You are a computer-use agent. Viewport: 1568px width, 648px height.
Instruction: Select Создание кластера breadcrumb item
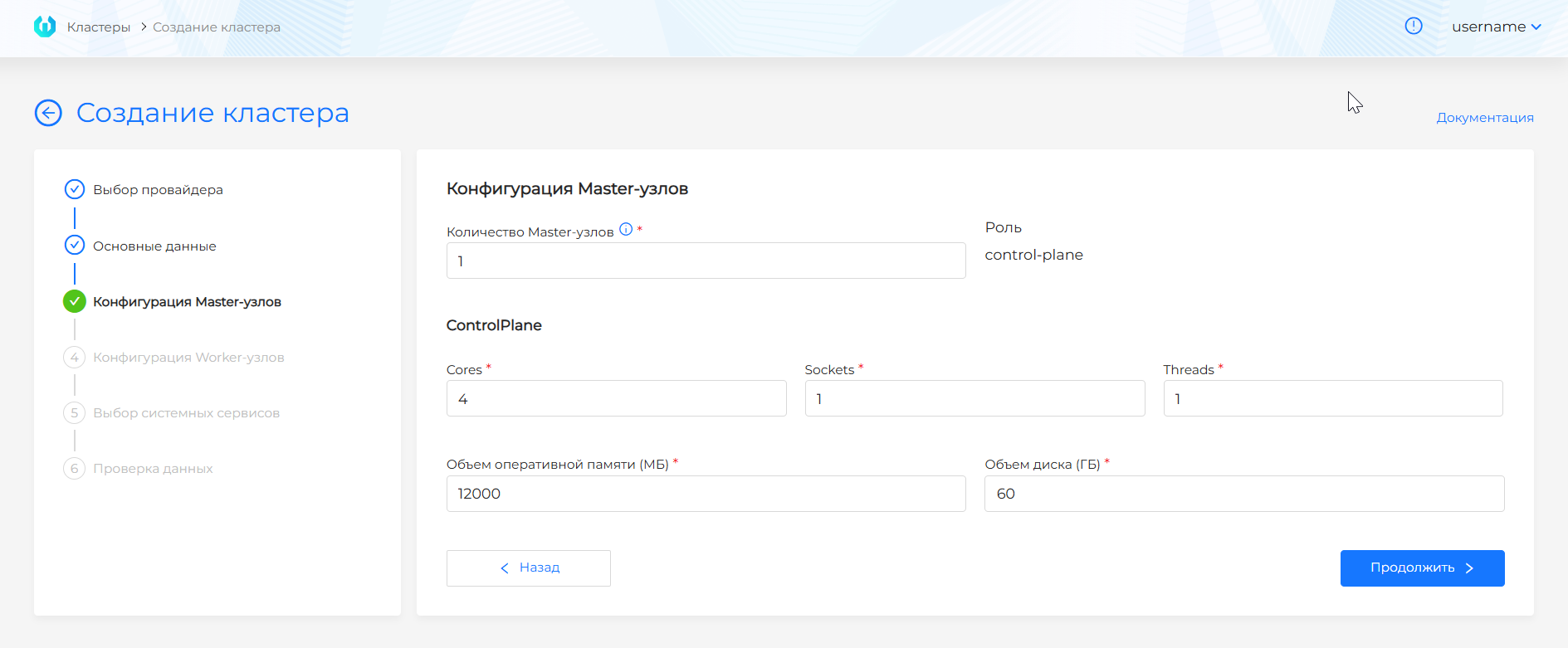tap(217, 27)
